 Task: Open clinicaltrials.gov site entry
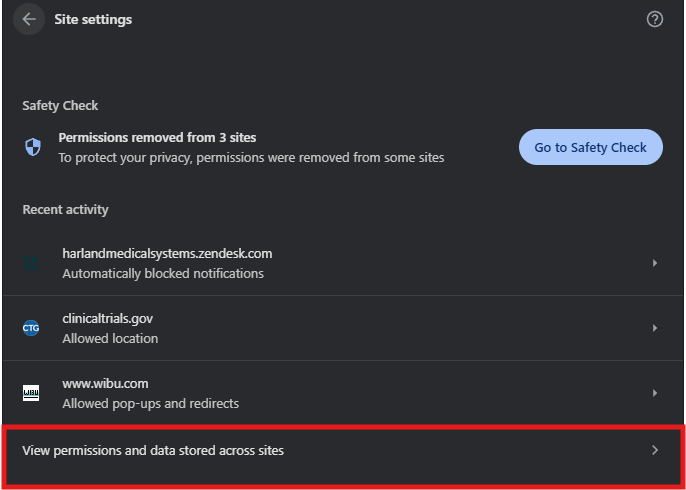point(107,319)
